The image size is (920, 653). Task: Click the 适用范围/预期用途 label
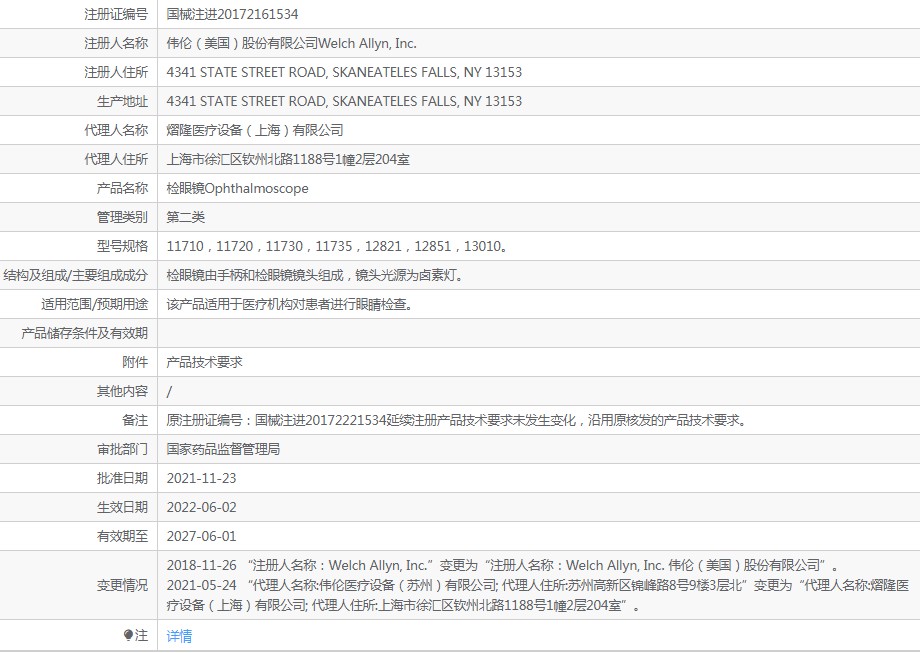[x=94, y=304]
